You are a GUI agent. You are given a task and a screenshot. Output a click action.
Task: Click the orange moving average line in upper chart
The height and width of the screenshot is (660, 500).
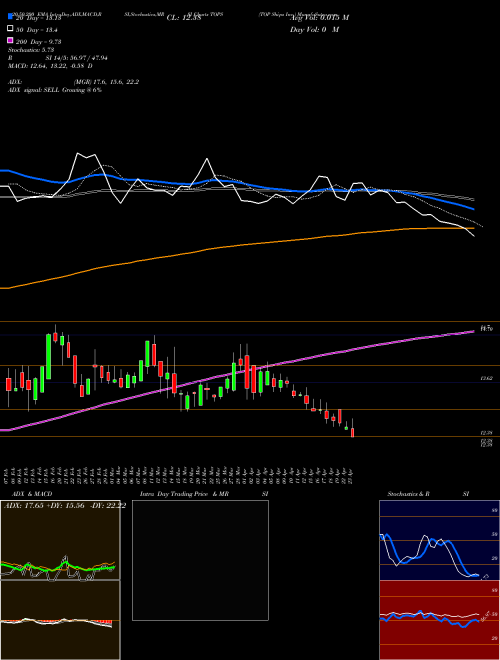[x=236, y=245]
